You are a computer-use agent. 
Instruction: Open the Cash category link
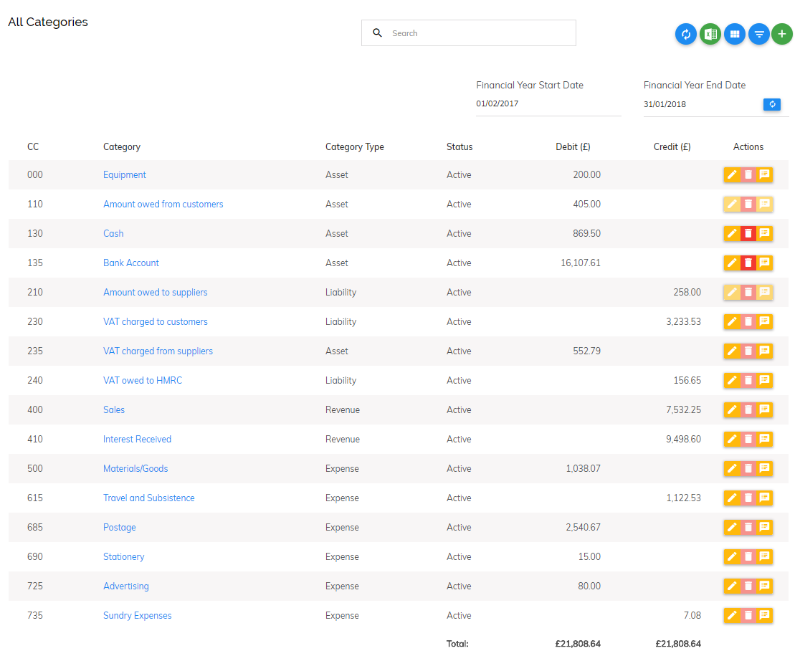113,234
